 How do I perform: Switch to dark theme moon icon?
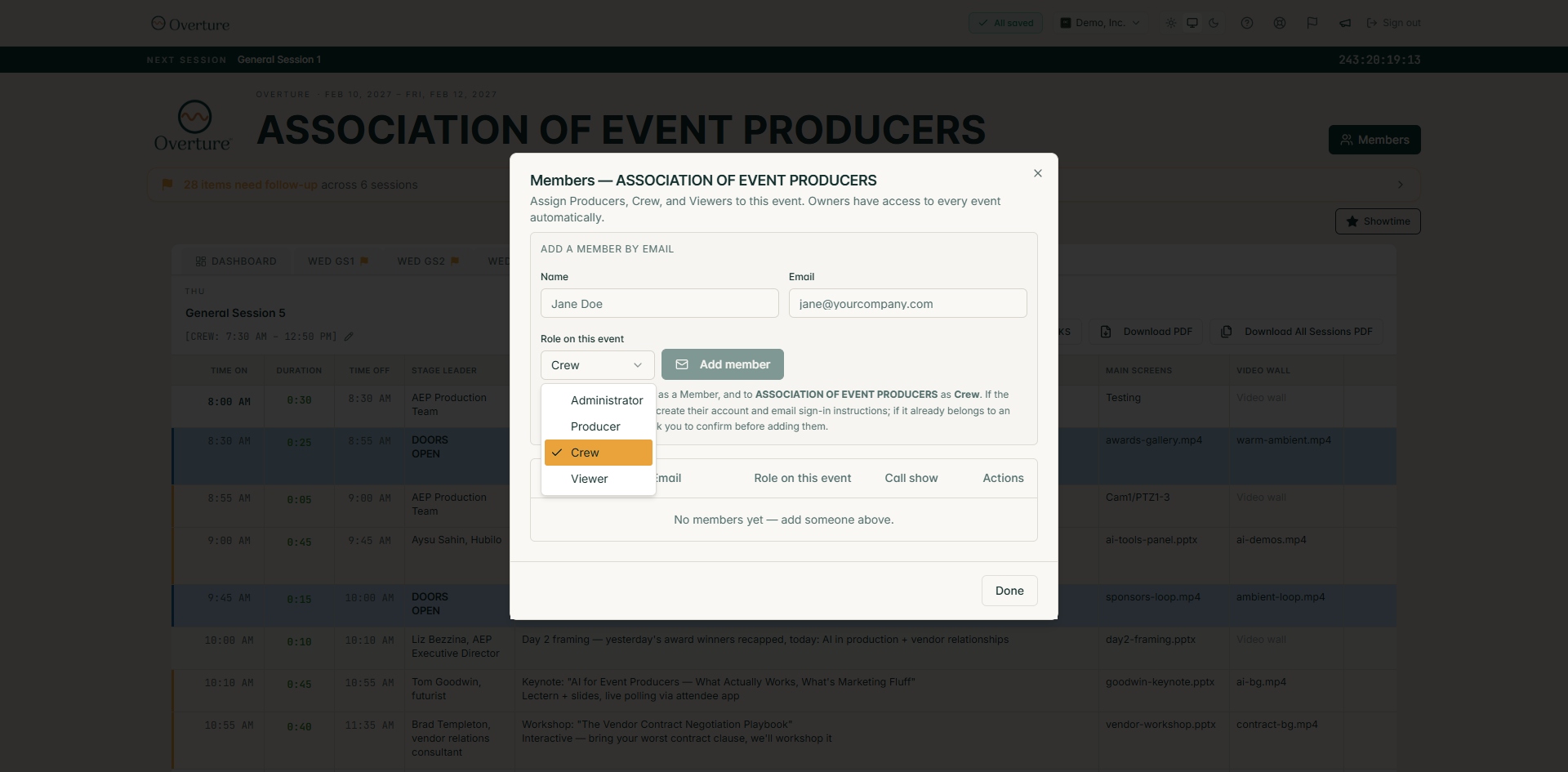(x=1214, y=23)
